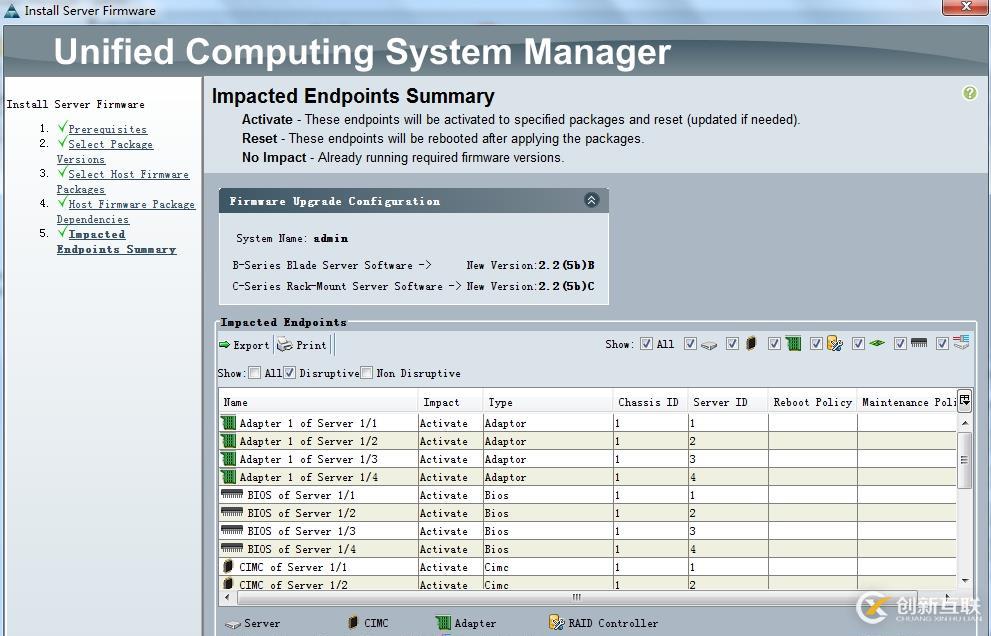Toggle the RAID controller filter checkbox
The image size is (991, 636).
(816, 343)
